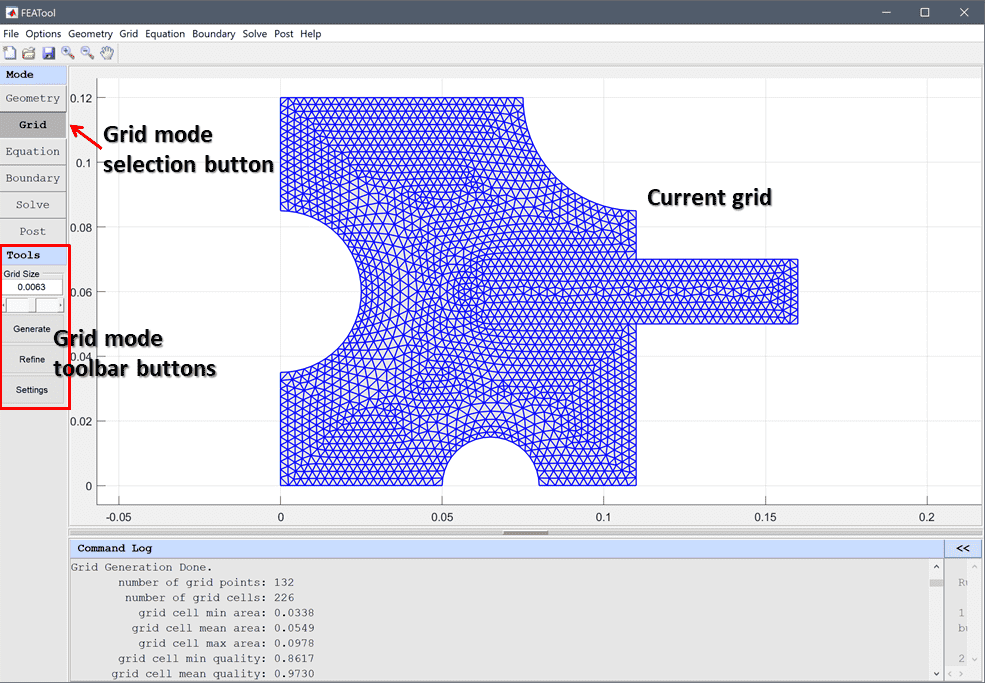Open the File menu
The width and height of the screenshot is (985, 683).
point(11,34)
